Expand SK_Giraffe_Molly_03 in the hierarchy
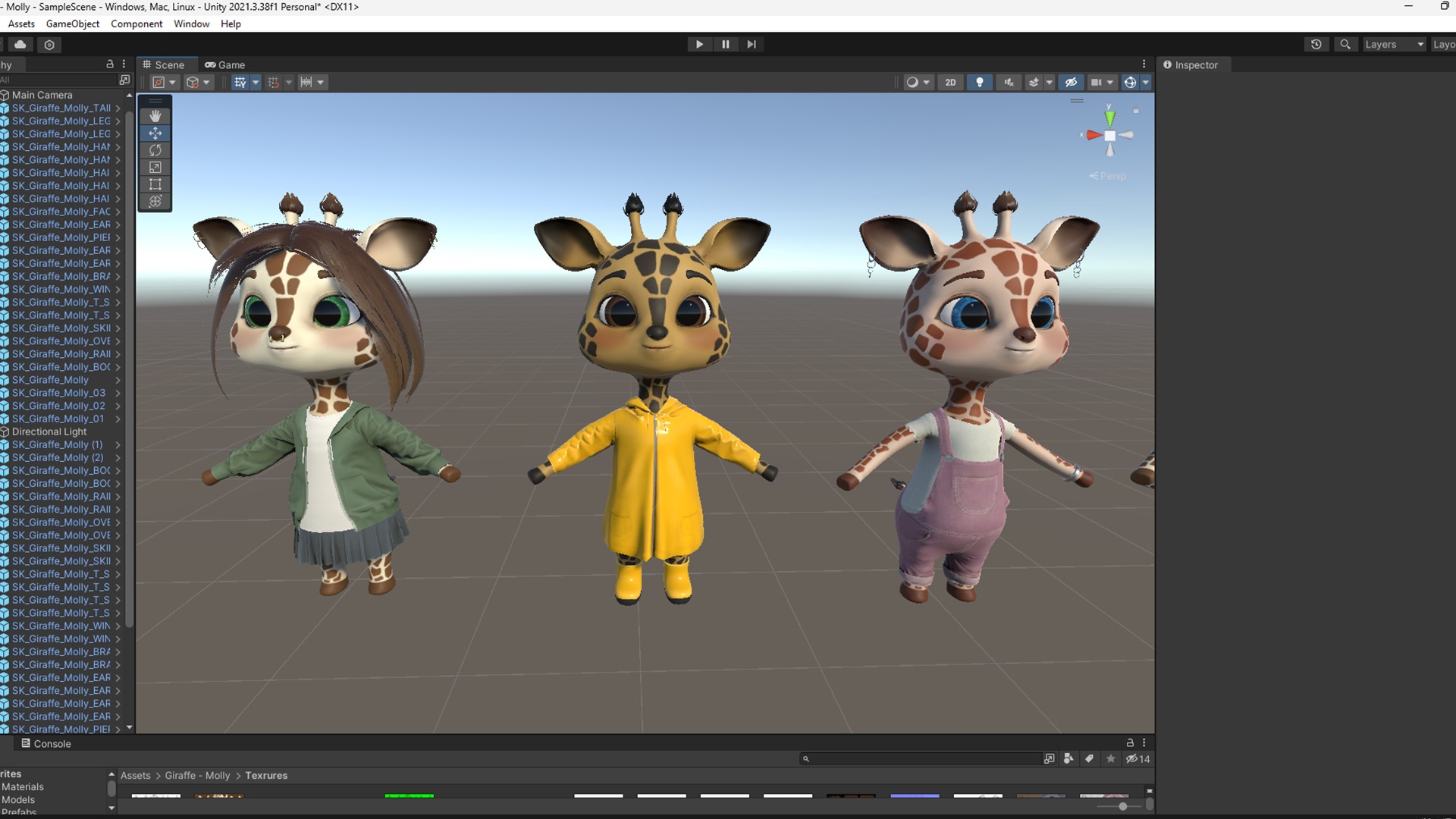This screenshot has height=819, width=1456. tap(118, 393)
